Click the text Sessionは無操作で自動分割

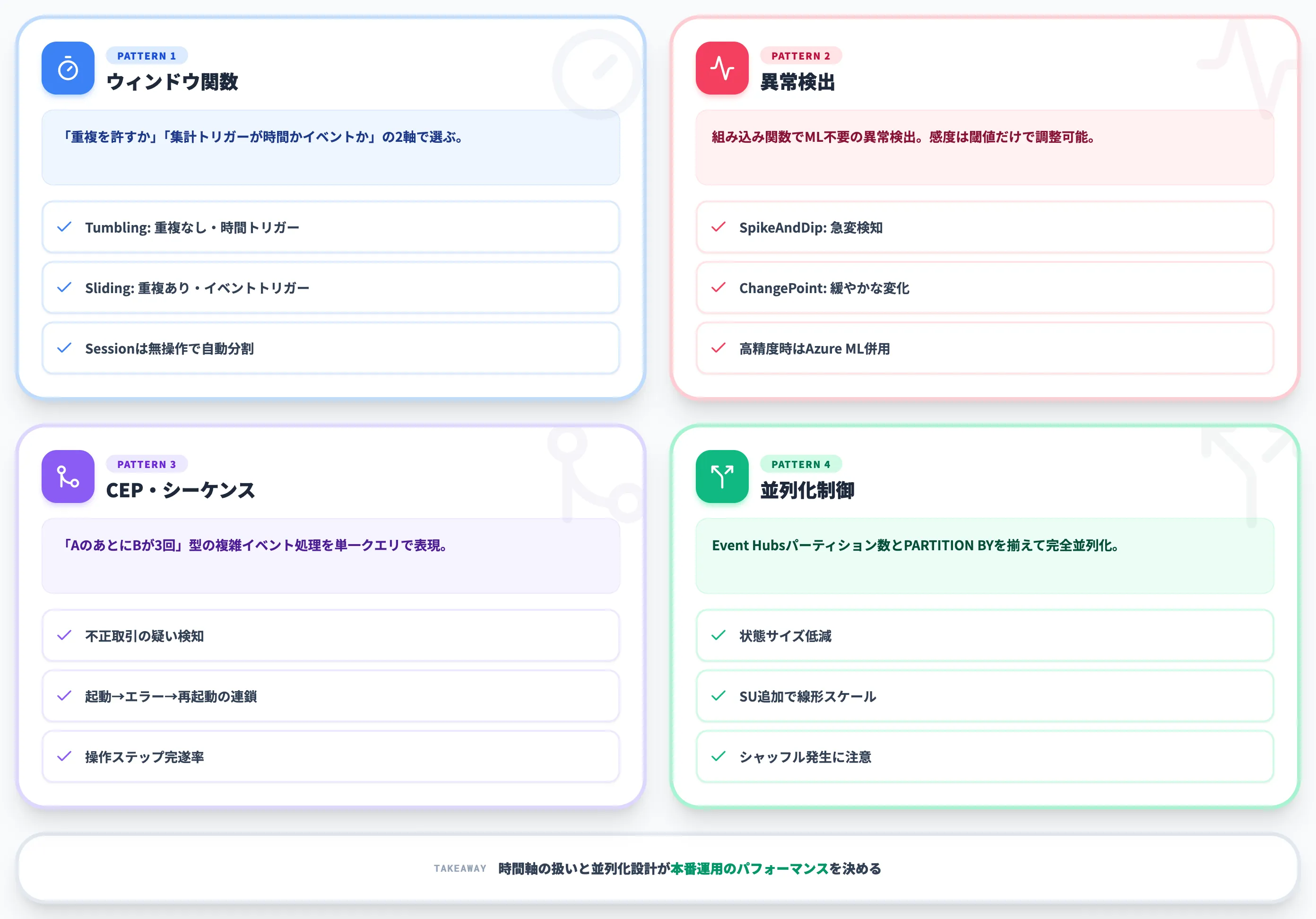[169, 348]
